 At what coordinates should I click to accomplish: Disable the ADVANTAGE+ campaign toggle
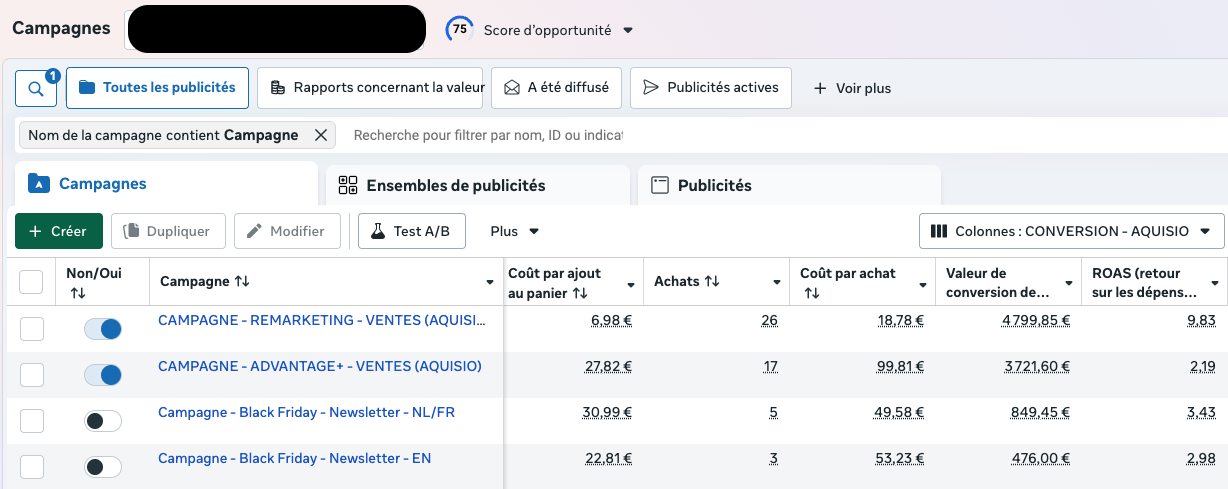103,375
